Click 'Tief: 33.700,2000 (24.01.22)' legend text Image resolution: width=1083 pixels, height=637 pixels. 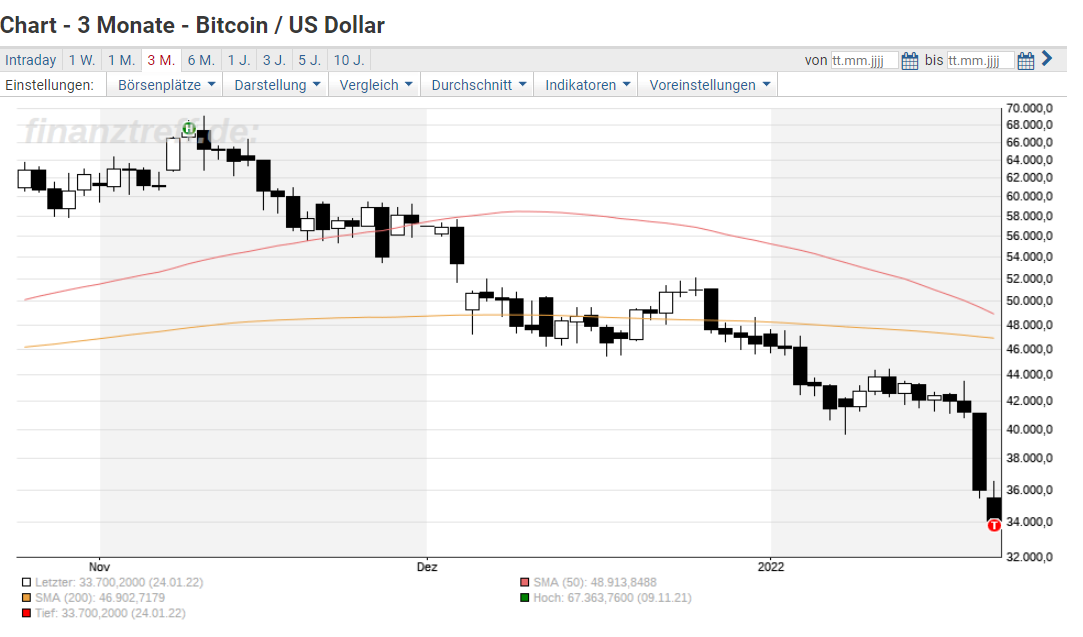pos(111,613)
